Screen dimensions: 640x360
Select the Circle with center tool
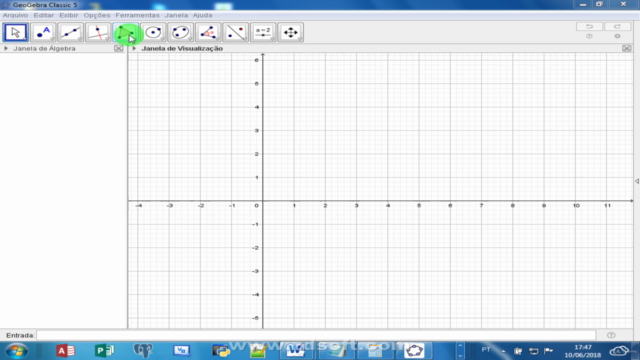click(x=153, y=32)
